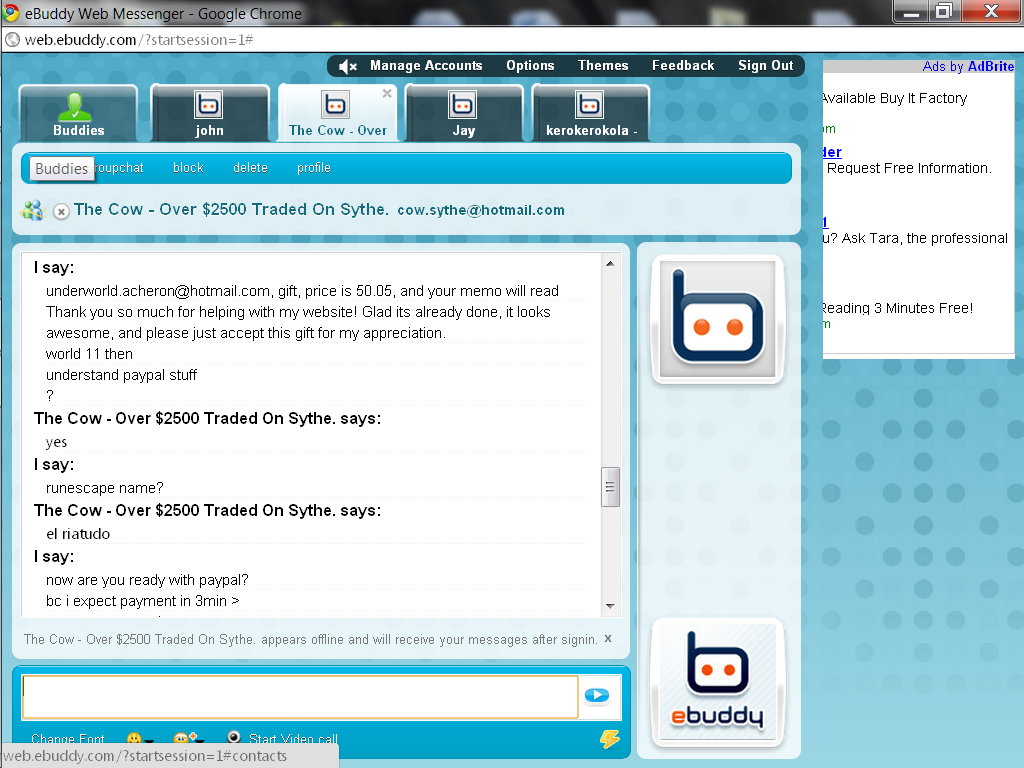Click the message input field
1024x768 pixels.
[300, 697]
